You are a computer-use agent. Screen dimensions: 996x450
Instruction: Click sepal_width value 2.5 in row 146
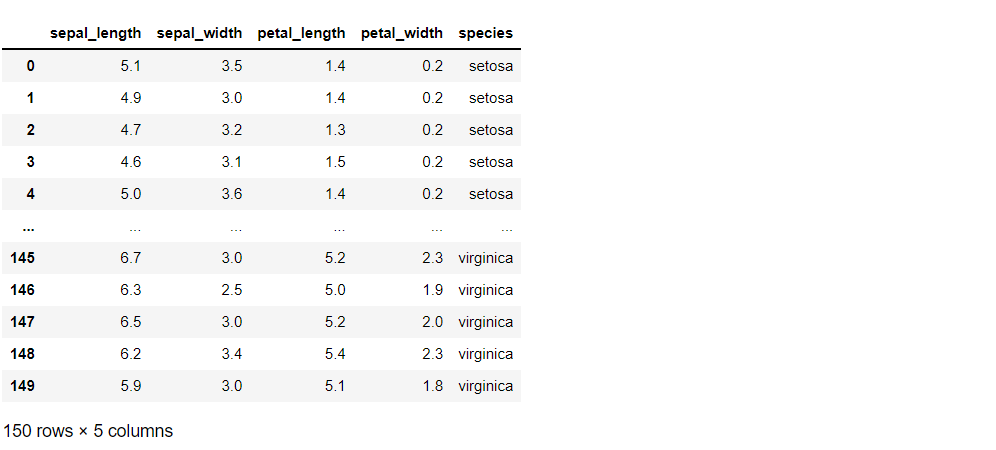[231, 290]
